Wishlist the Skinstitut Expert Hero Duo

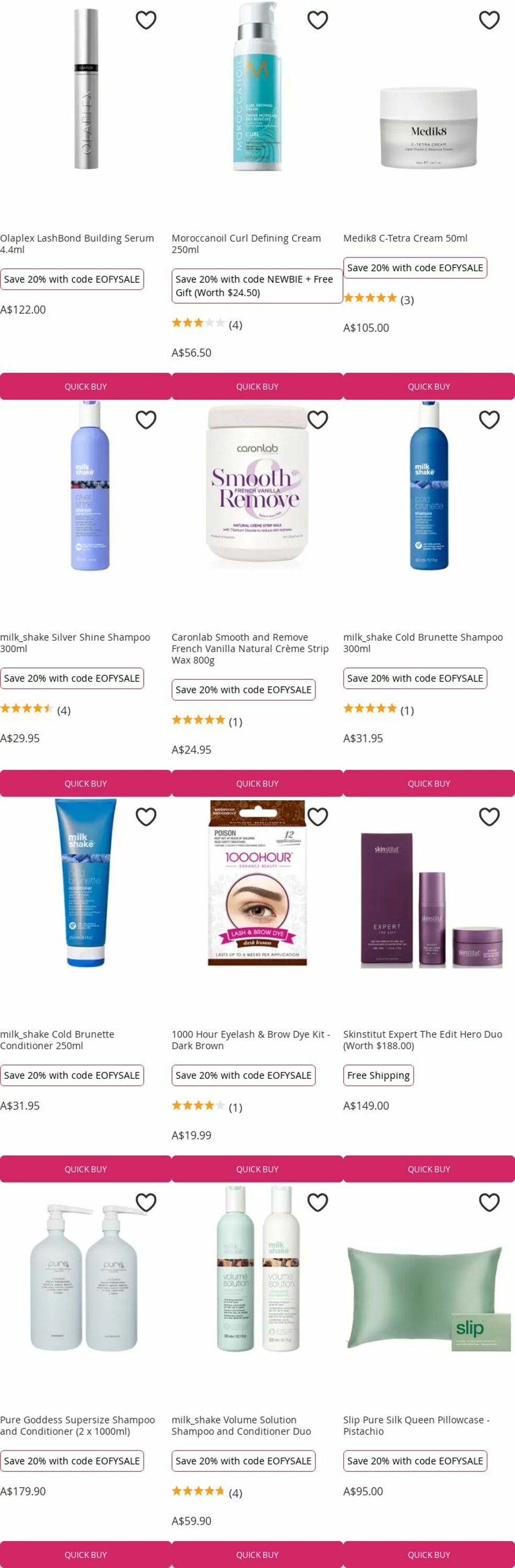coord(489,816)
